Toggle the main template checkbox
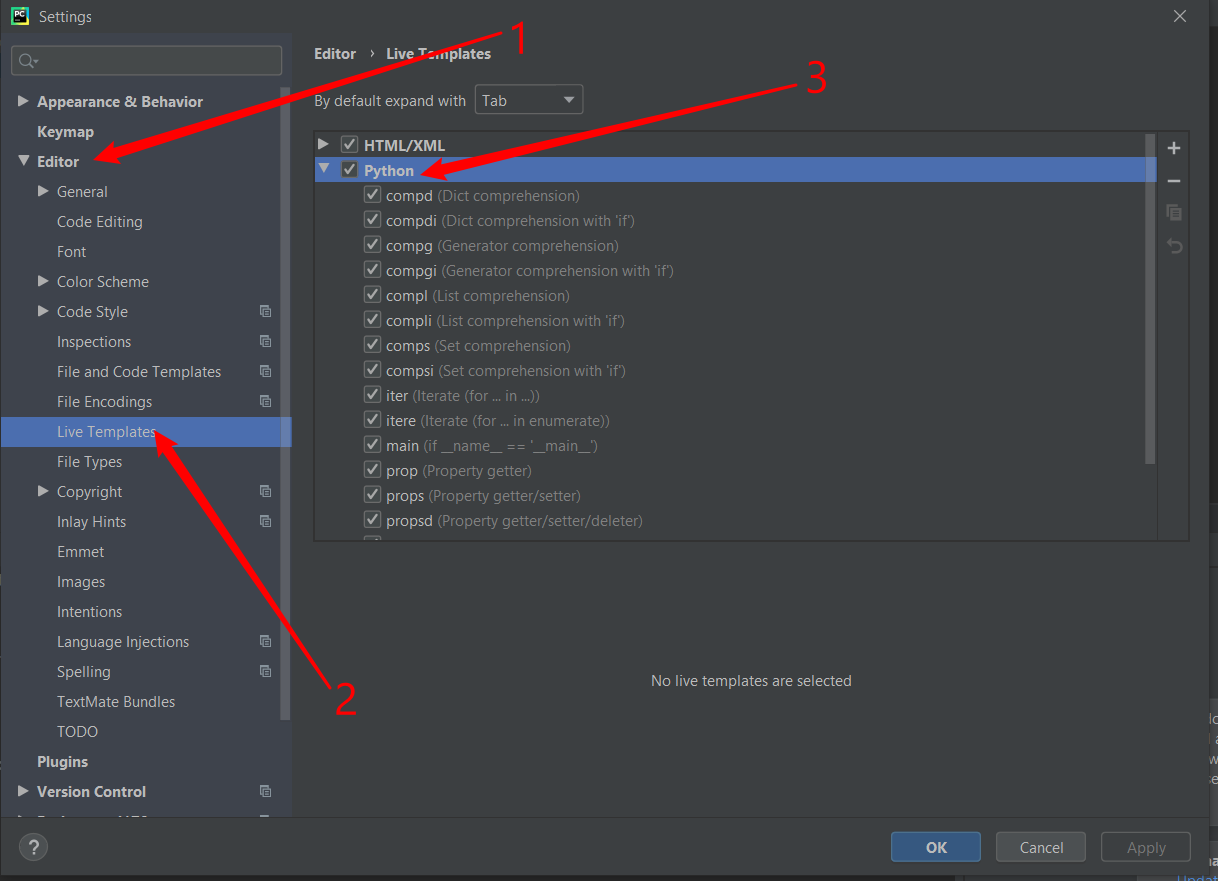Viewport: 1218px width, 881px height. tap(372, 446)
